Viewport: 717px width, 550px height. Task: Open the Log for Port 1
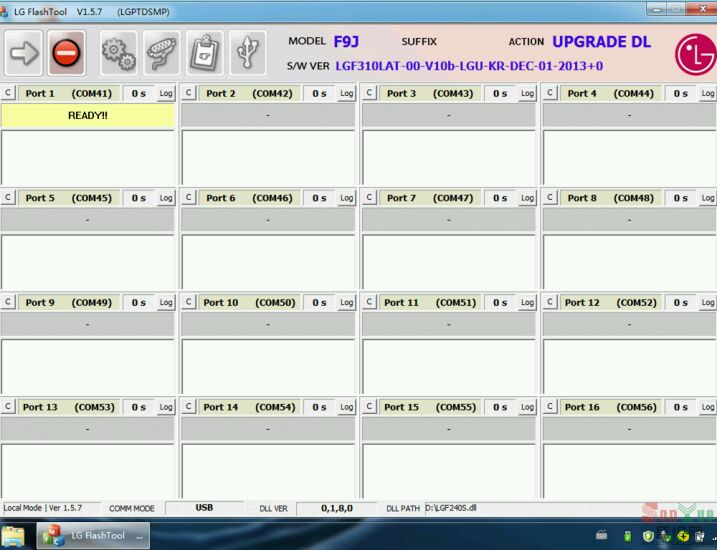166,93
